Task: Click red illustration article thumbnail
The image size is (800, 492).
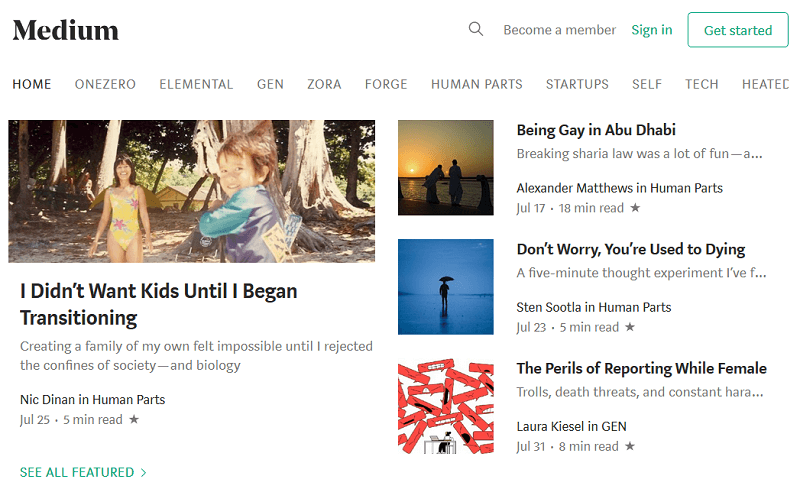Action: coord(445,406)
